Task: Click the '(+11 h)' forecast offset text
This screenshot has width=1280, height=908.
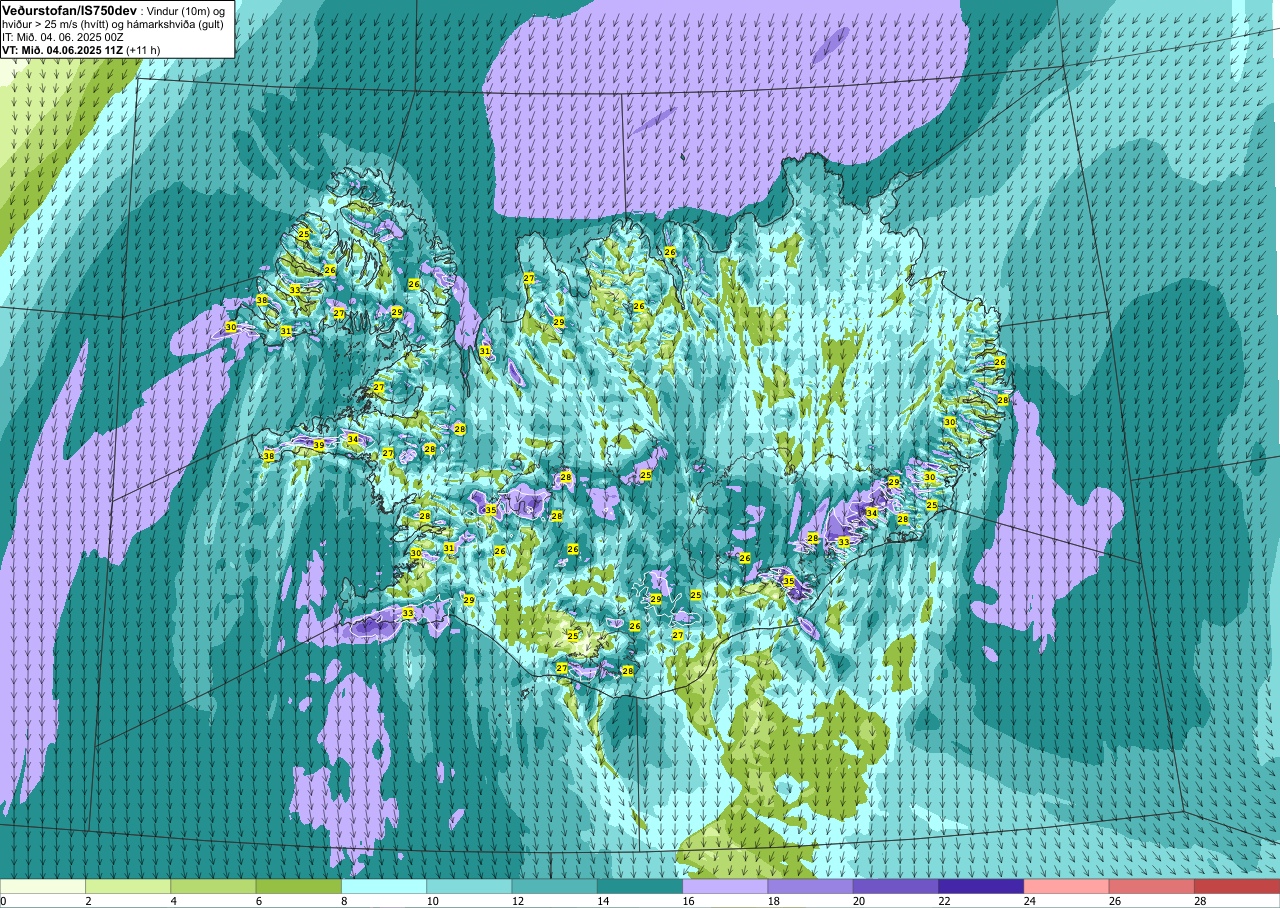Action: pos(144,49)
